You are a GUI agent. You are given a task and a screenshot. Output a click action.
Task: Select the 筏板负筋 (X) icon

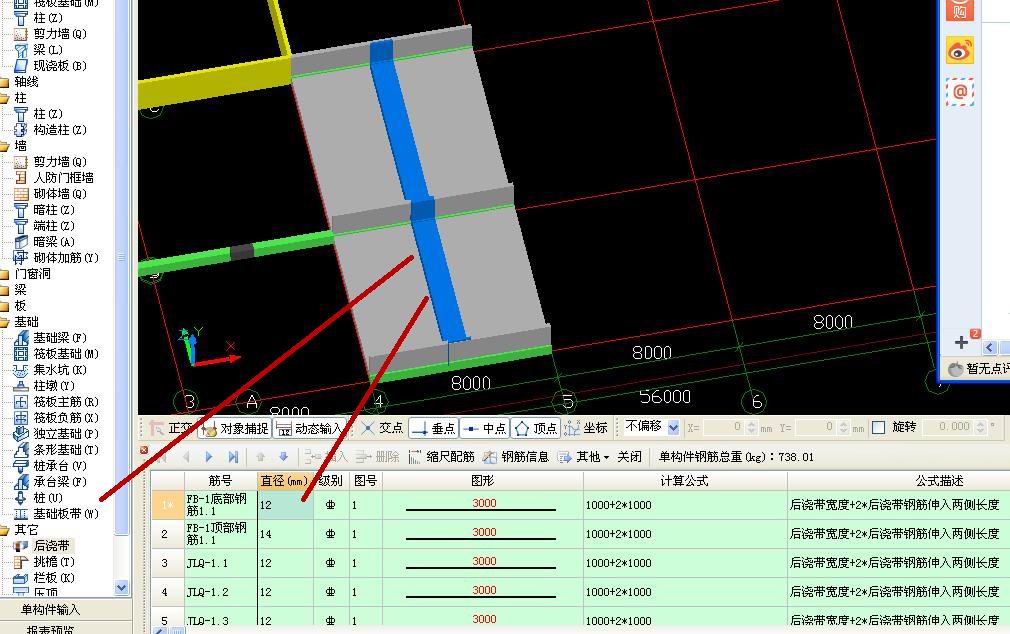click(21, 418)
